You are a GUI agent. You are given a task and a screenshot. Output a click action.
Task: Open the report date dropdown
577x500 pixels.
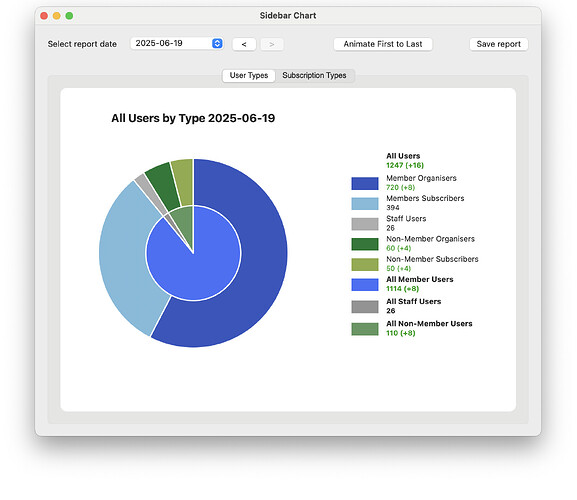(x=177, y=43)
